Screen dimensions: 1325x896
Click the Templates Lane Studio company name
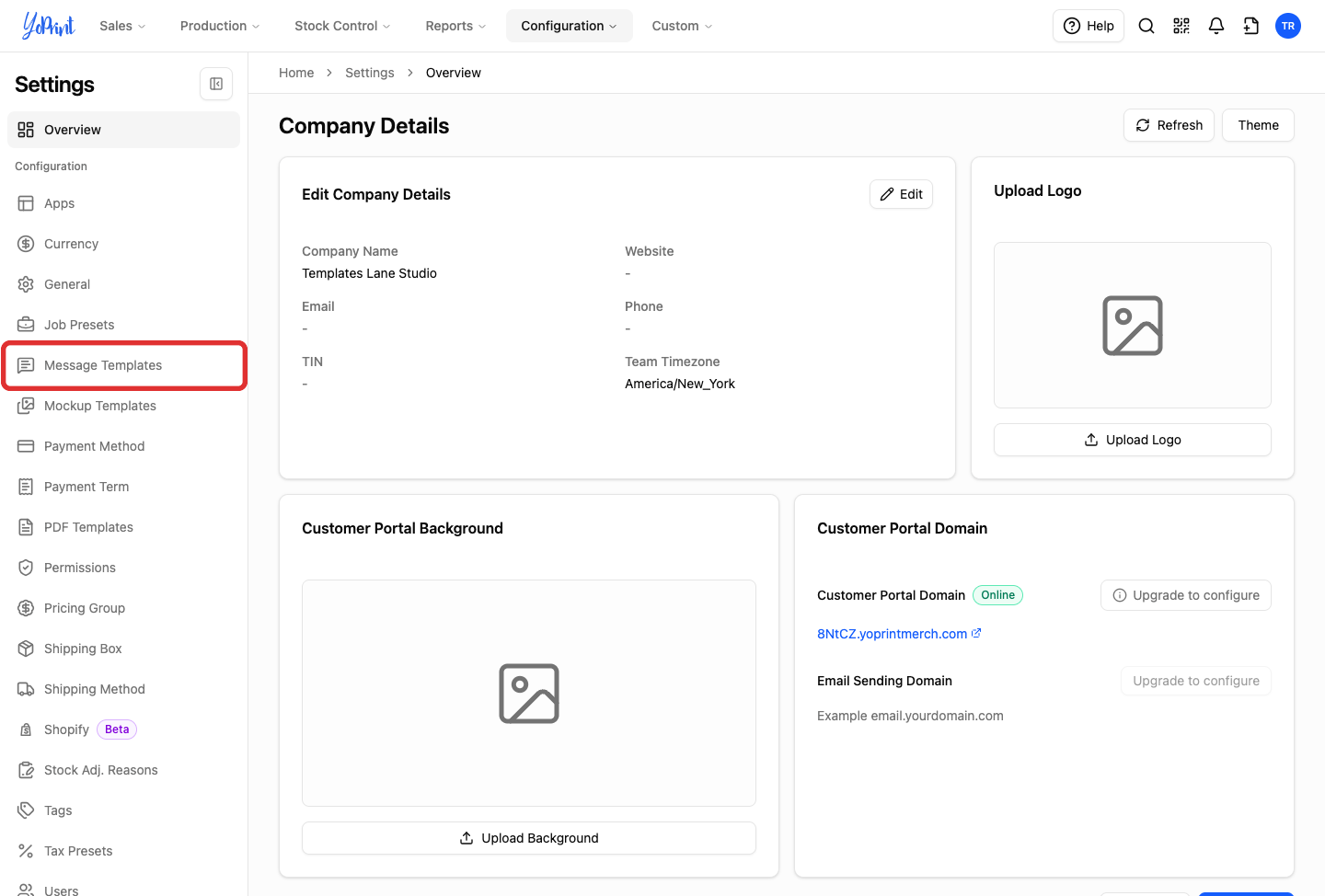(x=369, y=273)
